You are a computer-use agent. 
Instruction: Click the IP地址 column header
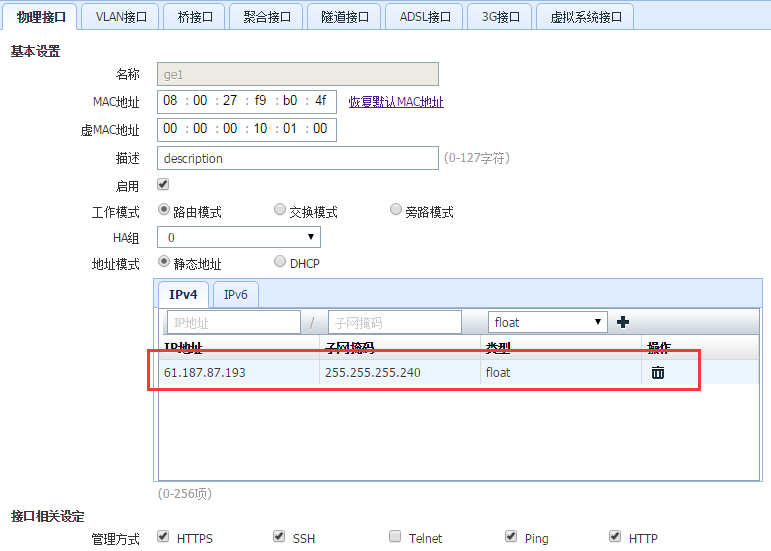pos(239,348)
